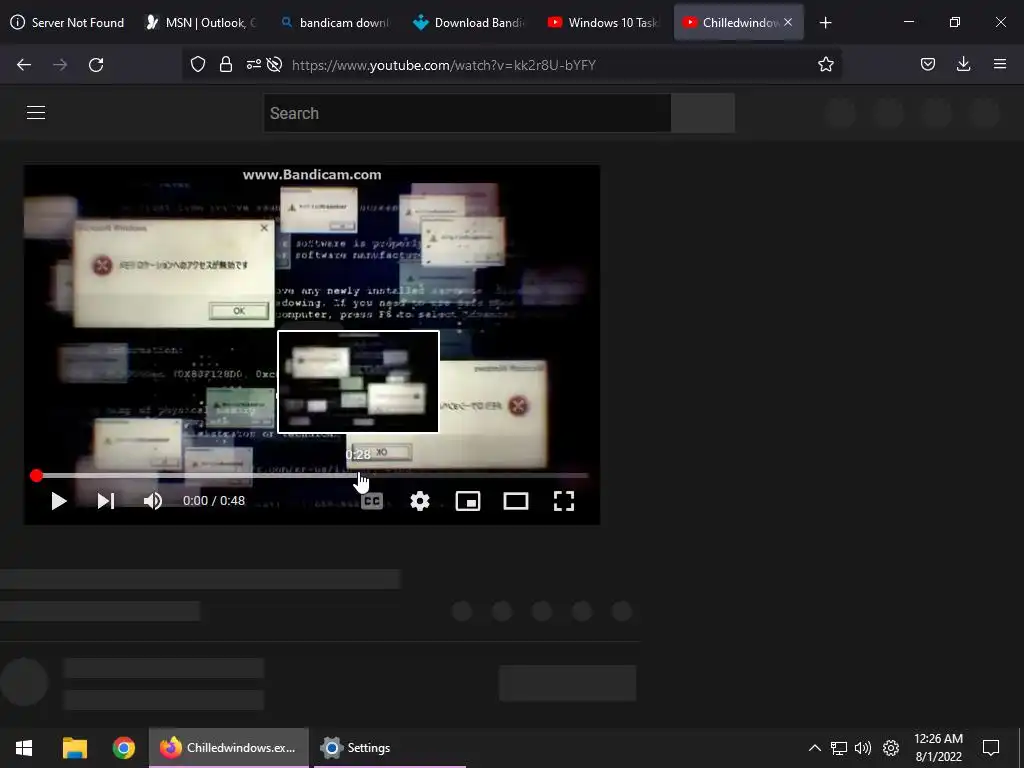Open site permissions icon in address bar

pyautogui.click(x=253, y=64)
